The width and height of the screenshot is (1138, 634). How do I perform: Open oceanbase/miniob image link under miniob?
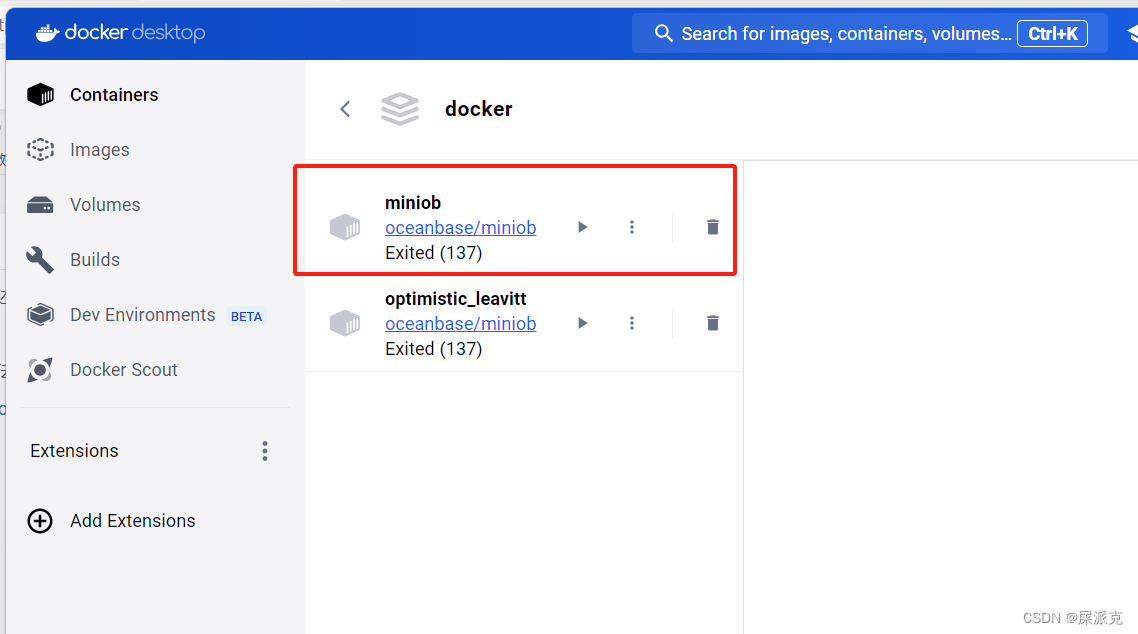coord(461,228)
